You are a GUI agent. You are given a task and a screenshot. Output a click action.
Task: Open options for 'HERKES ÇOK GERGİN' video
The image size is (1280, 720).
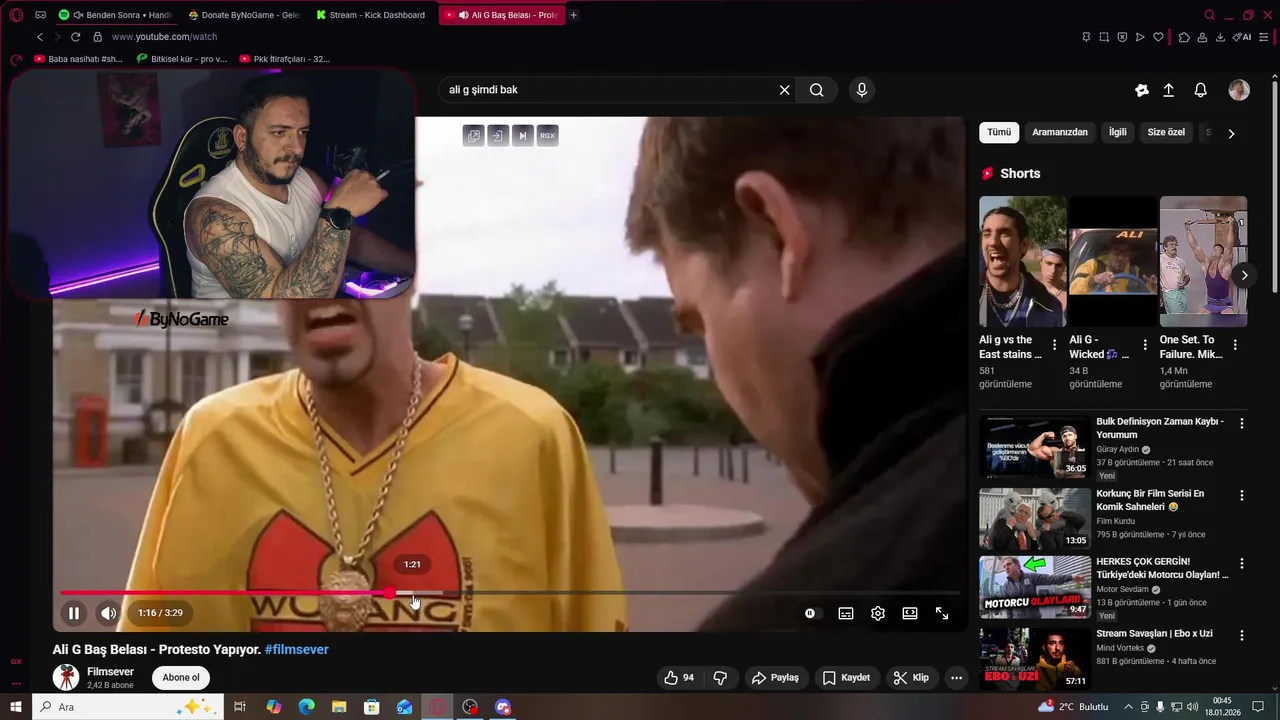(1242, 564)
